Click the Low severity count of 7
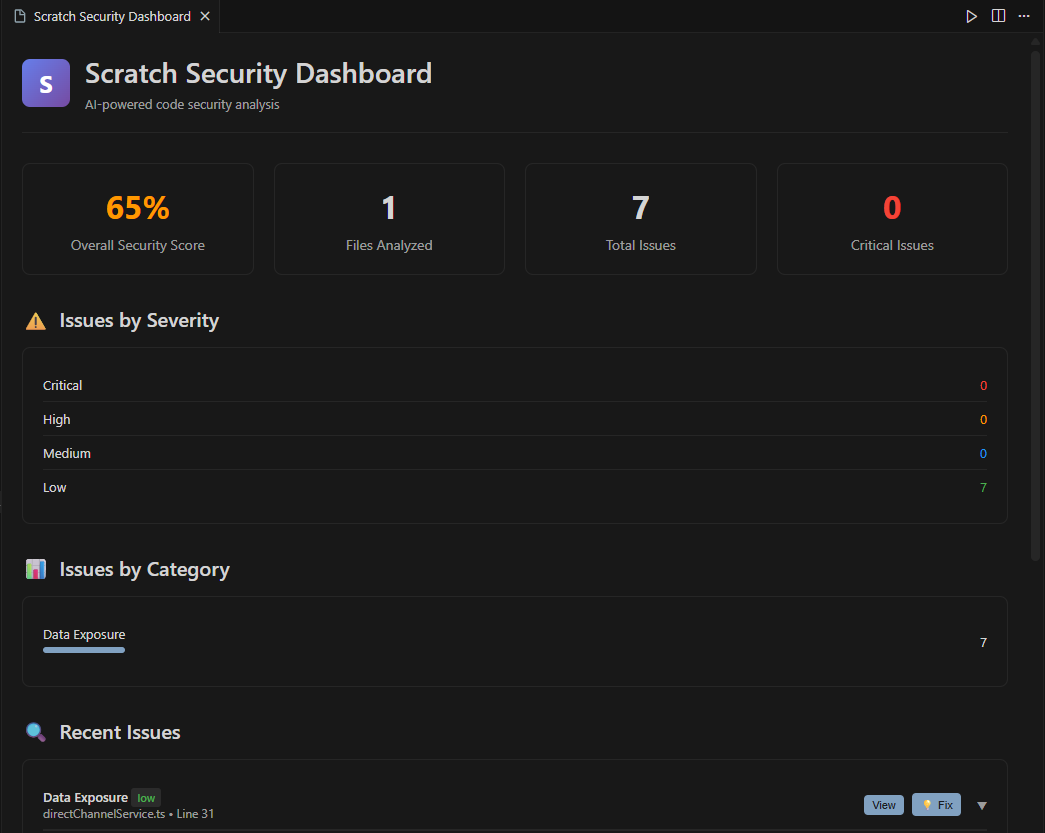Viewport: 1045px width, 833px height. pyautogui.click(x=983, y=488)
